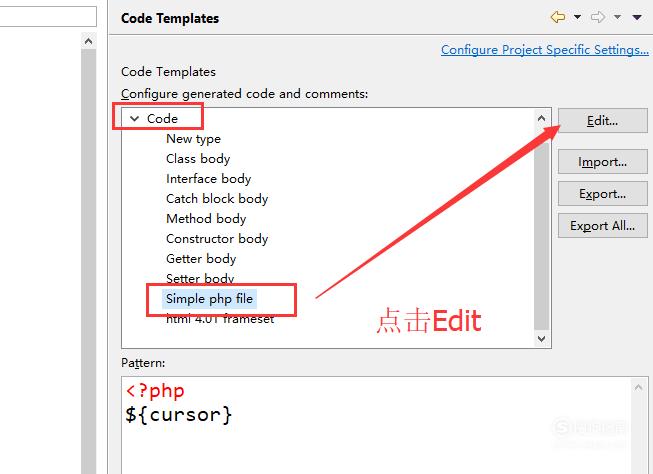This screenshot has height=474, width=653.
Task: Click the template list scroll-down arrow
Action: pos(542,340)
